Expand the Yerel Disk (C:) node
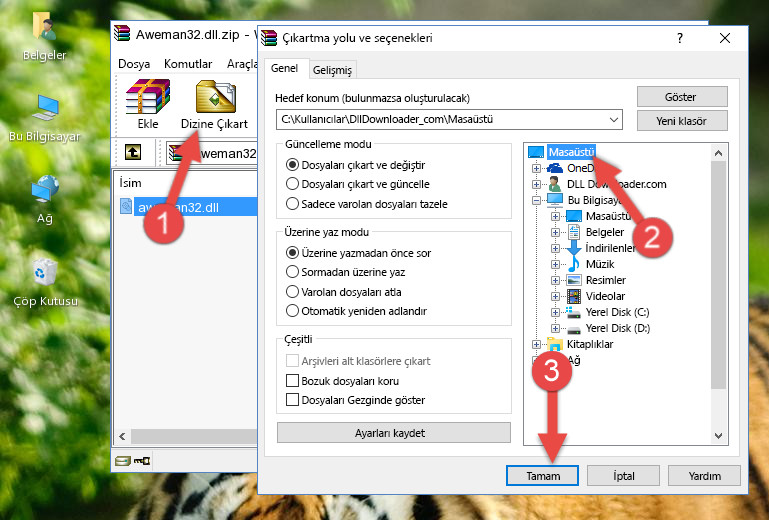Image resolution: width=769 pixels, height=520 pixels. [555, 312]
